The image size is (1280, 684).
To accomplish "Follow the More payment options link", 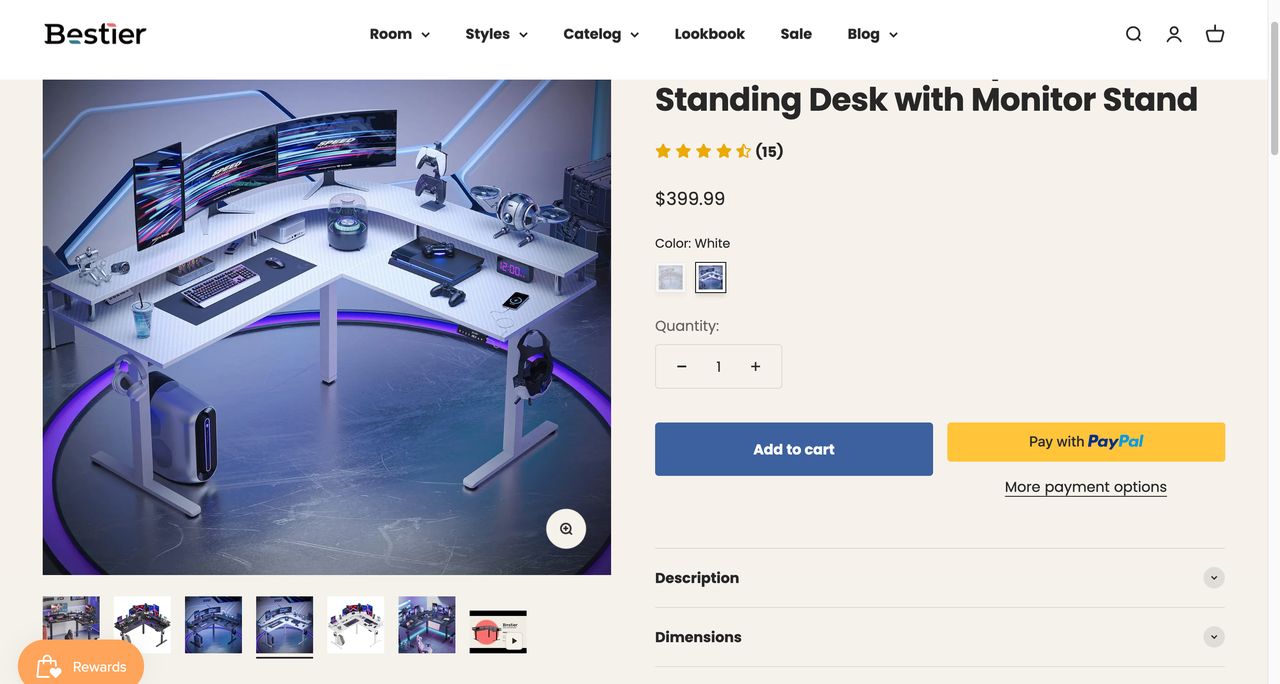I will pyautogui.click(x=1085, y=487).
